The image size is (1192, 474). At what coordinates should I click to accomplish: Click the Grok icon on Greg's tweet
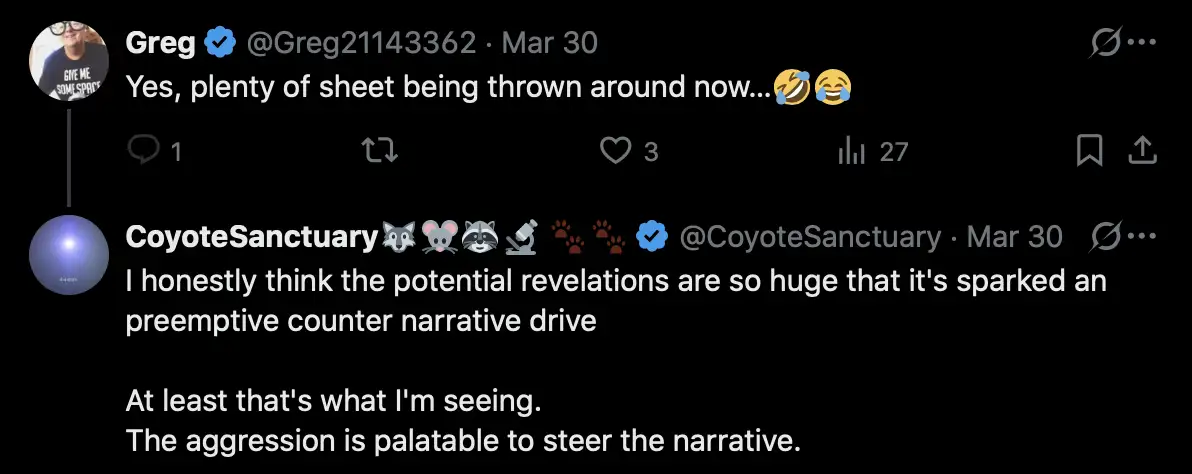1107,42
